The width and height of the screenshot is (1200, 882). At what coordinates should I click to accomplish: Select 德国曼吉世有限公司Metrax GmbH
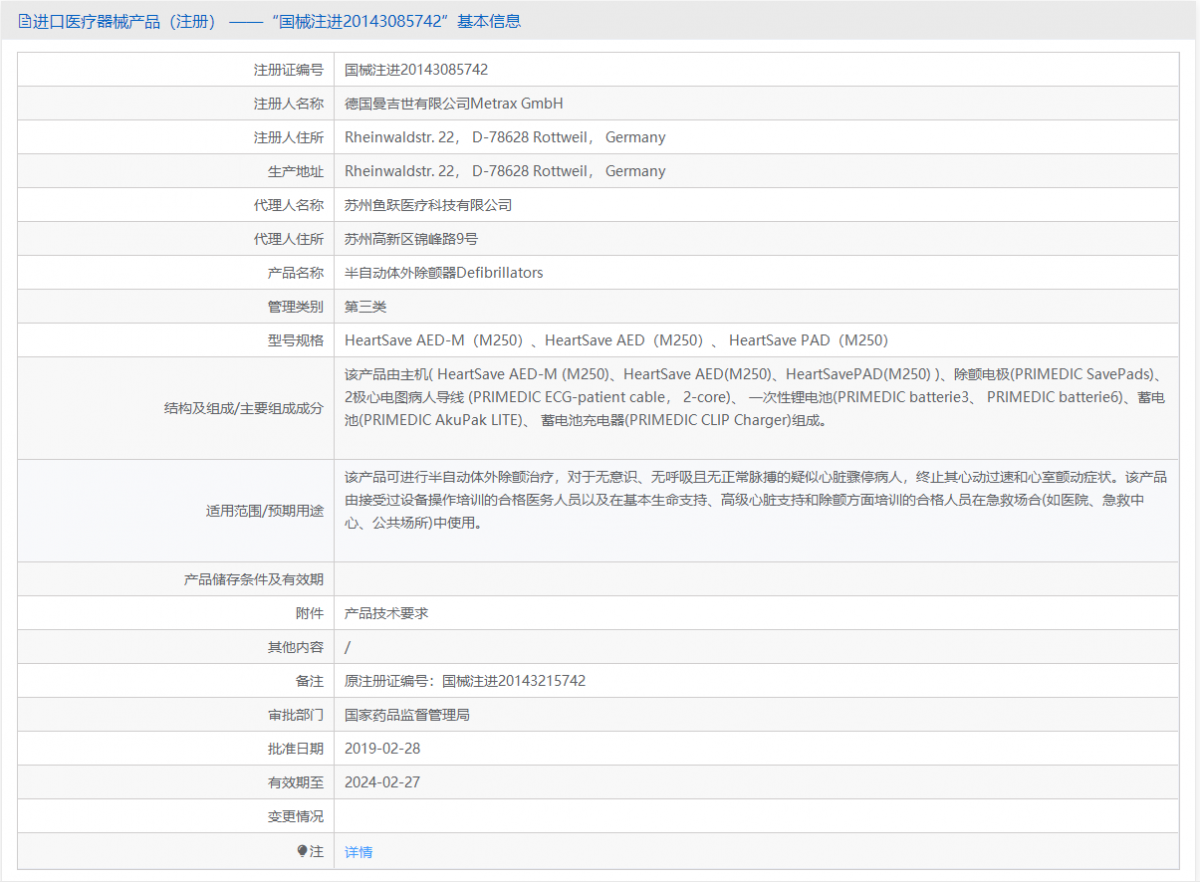point(454,103)
